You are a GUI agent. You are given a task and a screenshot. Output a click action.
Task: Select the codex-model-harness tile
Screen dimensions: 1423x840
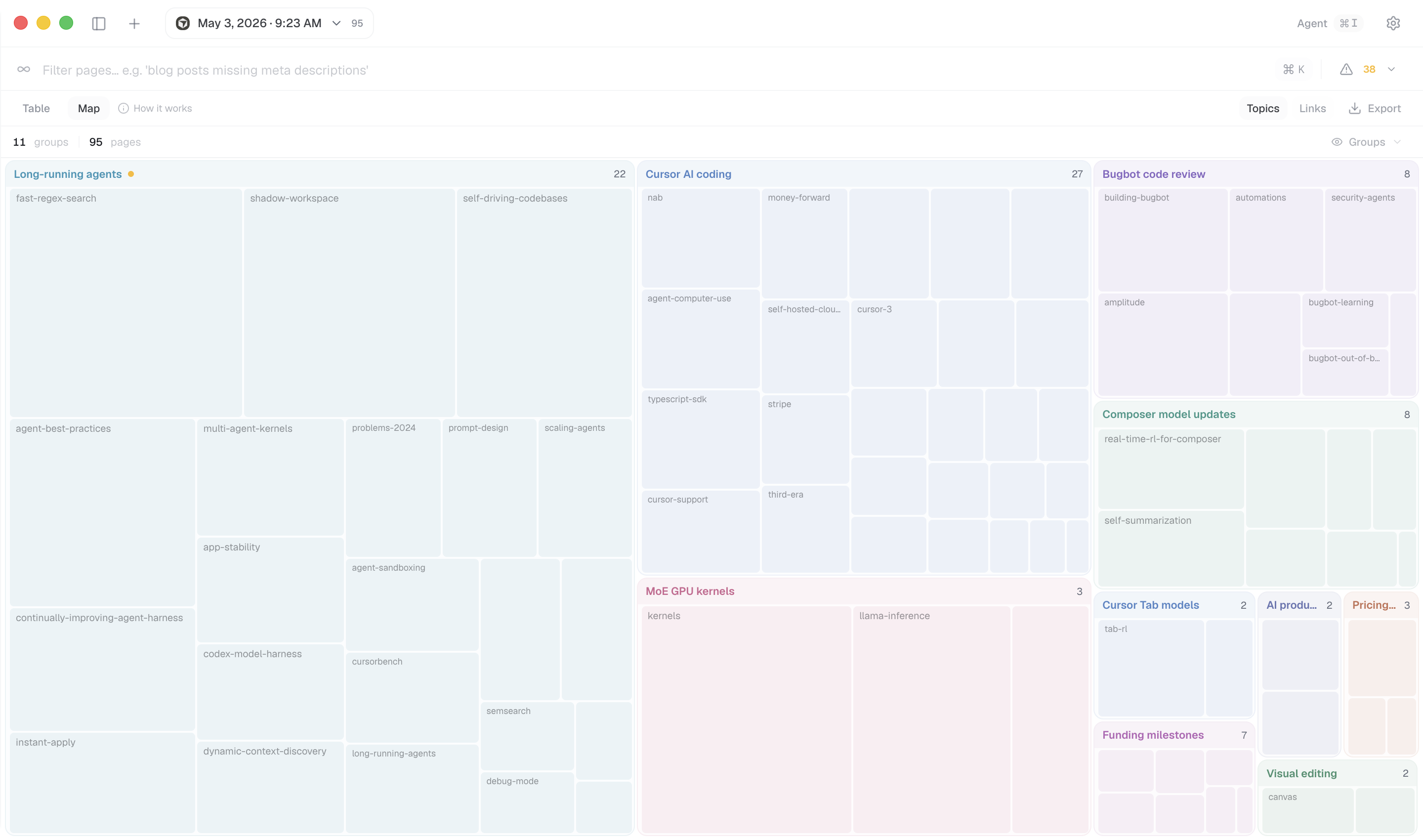(x=270, y=692)
